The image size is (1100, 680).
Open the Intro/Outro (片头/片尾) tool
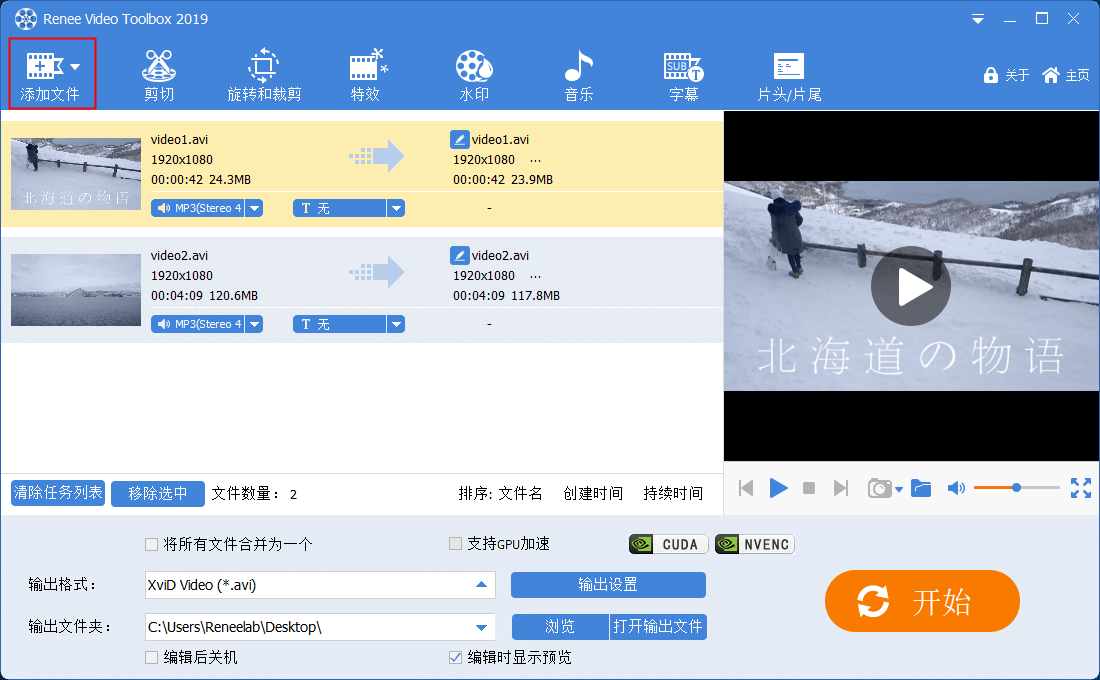789,76
